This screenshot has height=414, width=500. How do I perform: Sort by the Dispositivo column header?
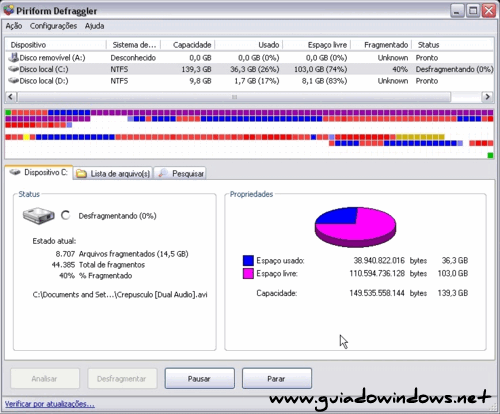coord(56,45)
